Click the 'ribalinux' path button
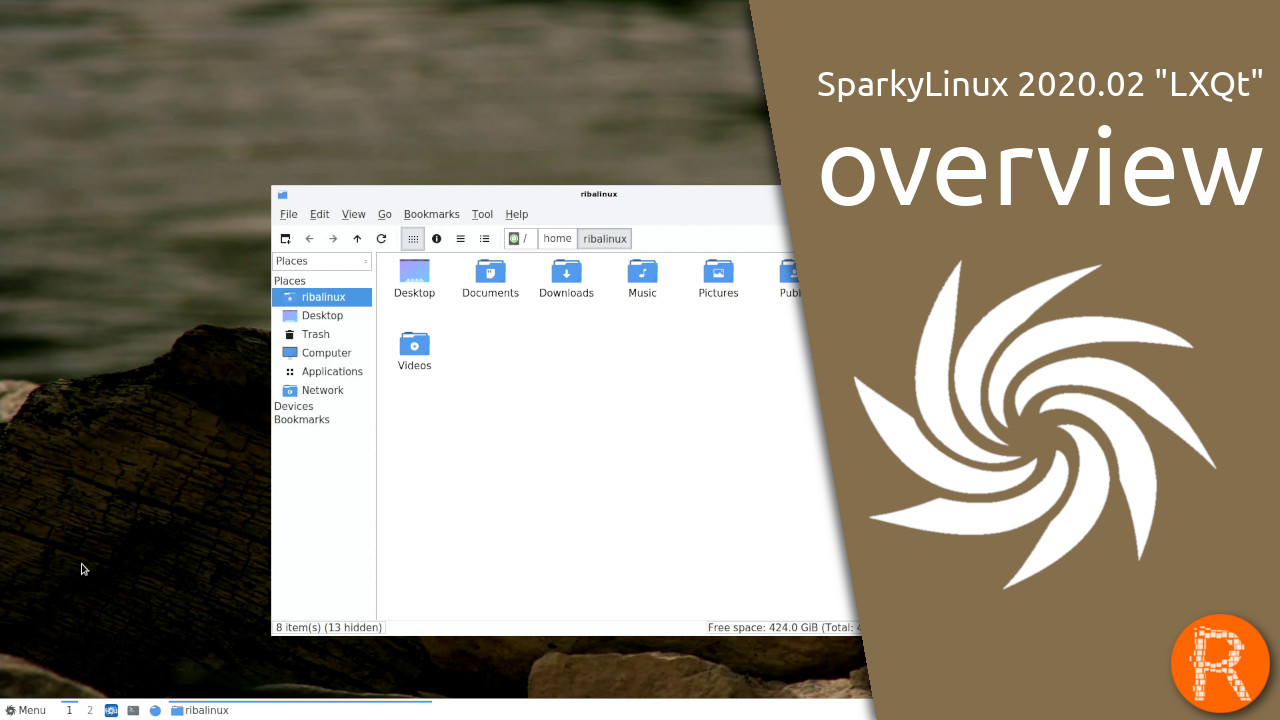Image resolution: width=1280 pixels, height=720 pixels. (605, 239)
